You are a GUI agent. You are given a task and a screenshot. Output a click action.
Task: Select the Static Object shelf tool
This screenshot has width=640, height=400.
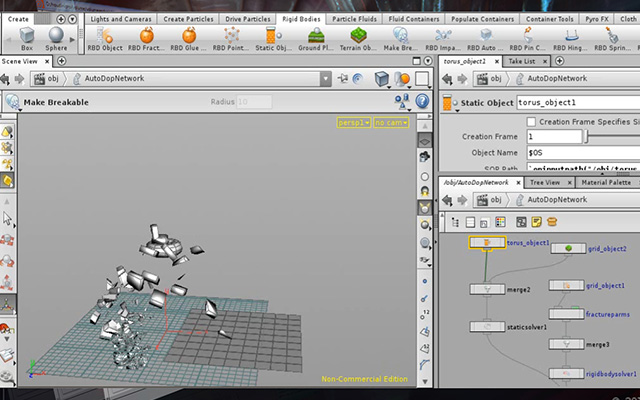(x=273, y=39)
